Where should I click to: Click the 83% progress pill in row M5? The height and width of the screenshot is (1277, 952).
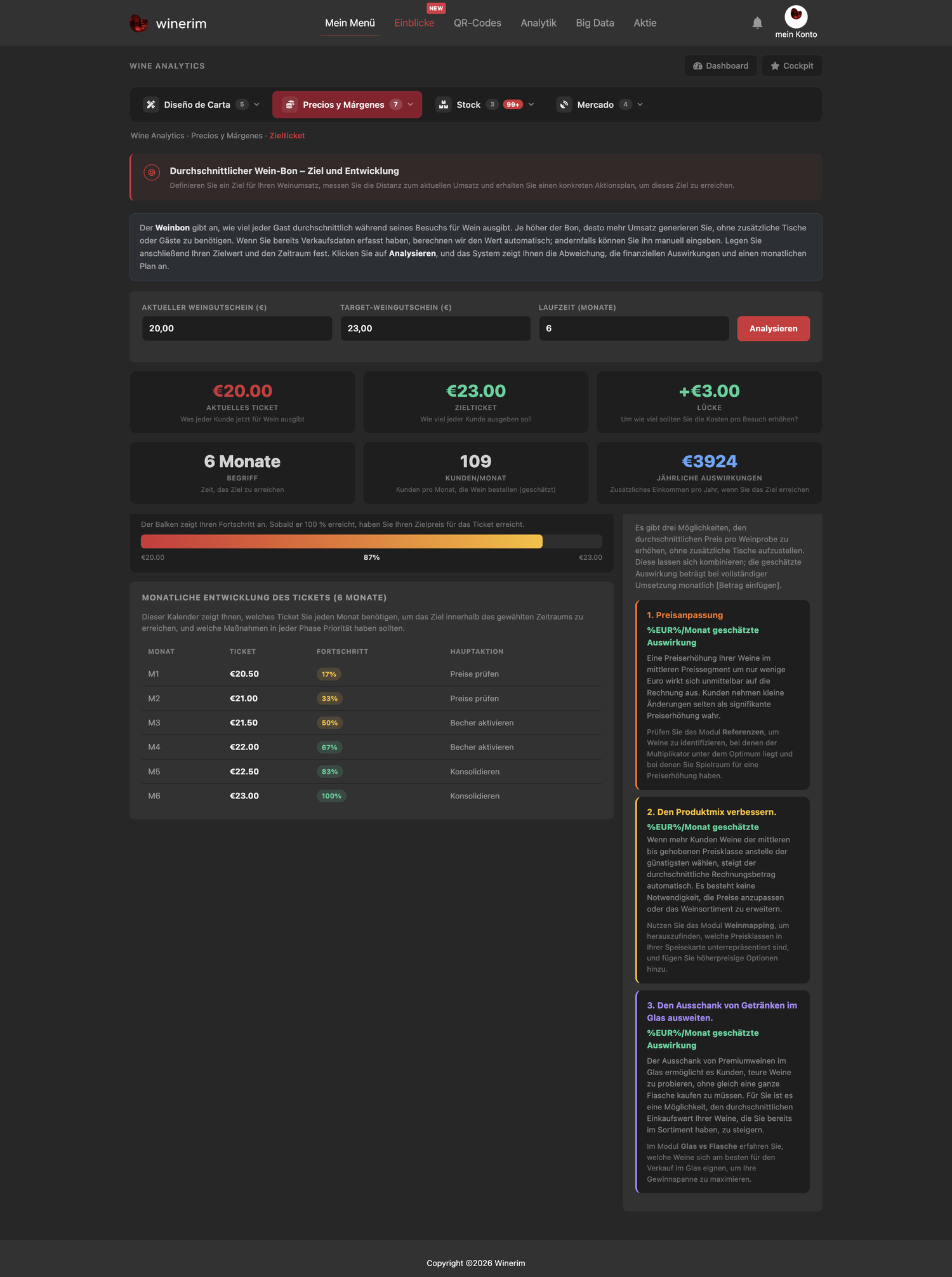[x=329, y=772]
